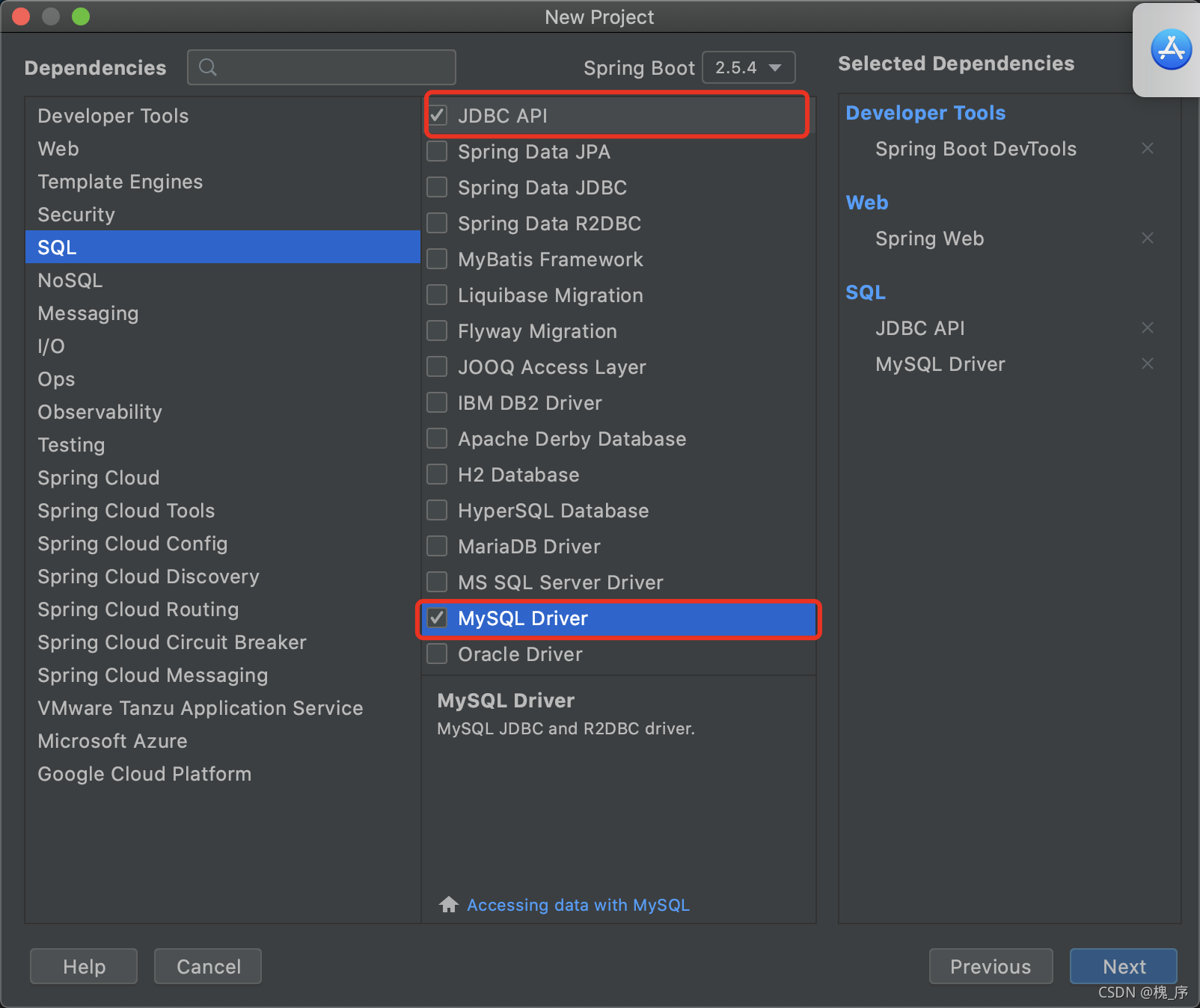Remove JDBC API from selected dependencies

point(1148,328)
